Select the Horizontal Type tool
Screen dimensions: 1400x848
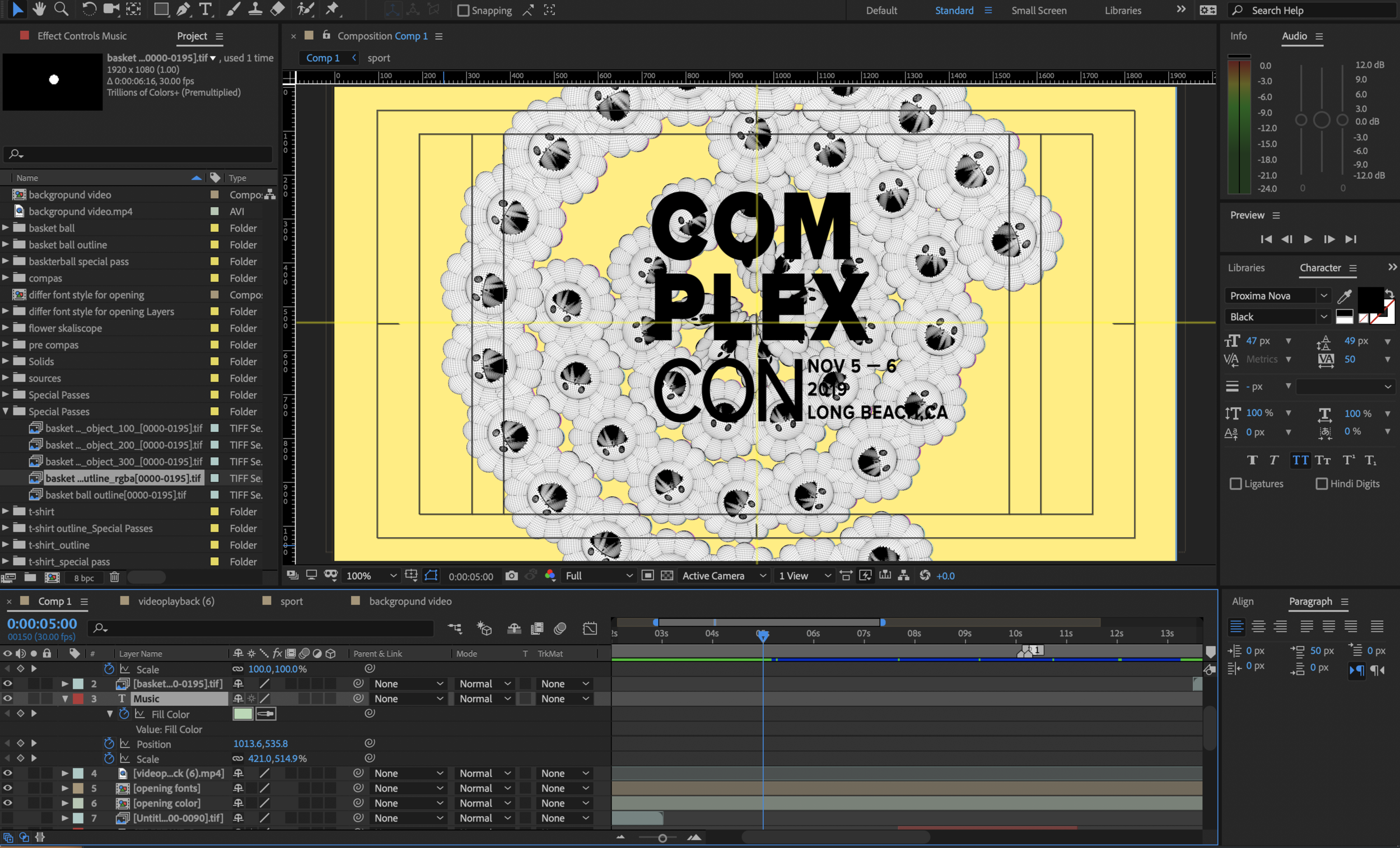205,9
